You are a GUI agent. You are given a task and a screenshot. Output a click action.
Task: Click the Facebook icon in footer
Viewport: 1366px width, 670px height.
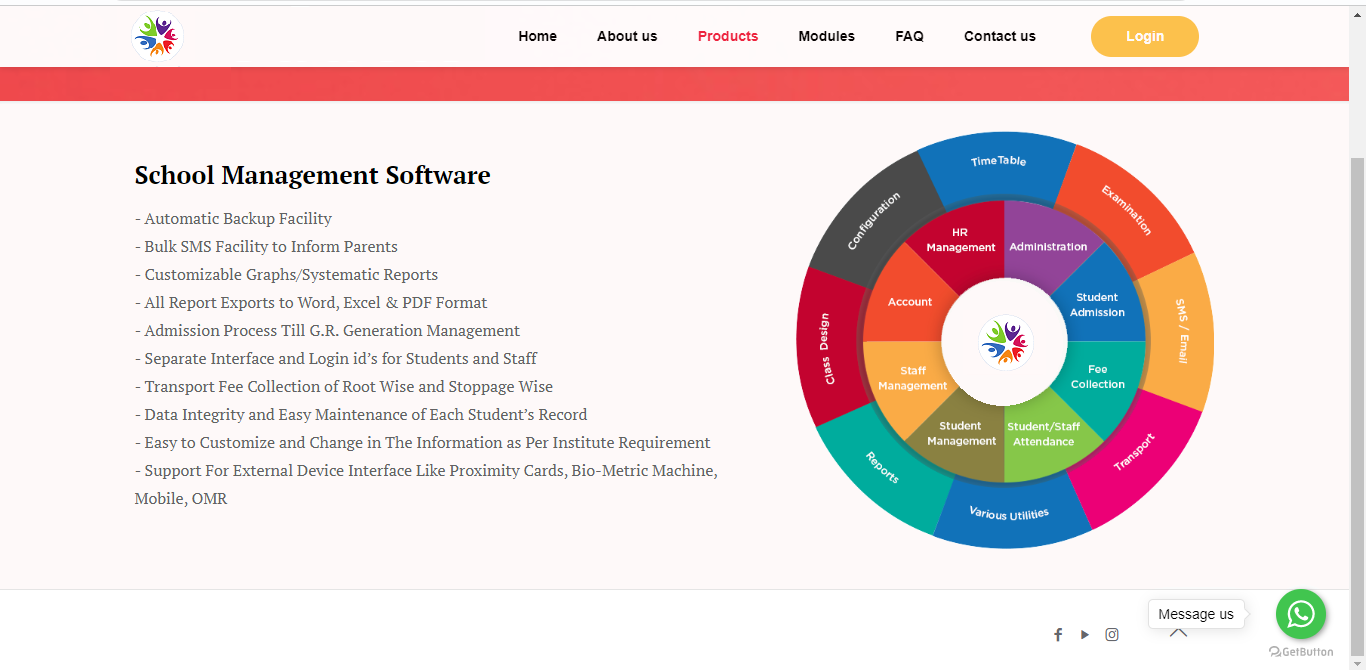pos(1058,635)
